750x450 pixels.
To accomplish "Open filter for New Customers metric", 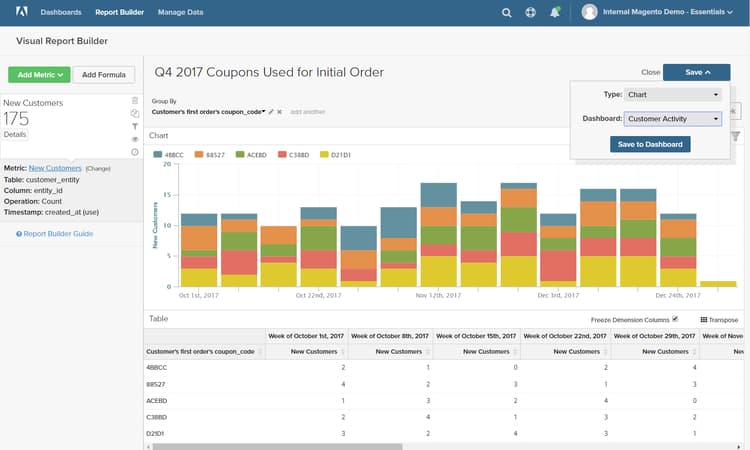I will pyautogui.click(x=135, y=127).
